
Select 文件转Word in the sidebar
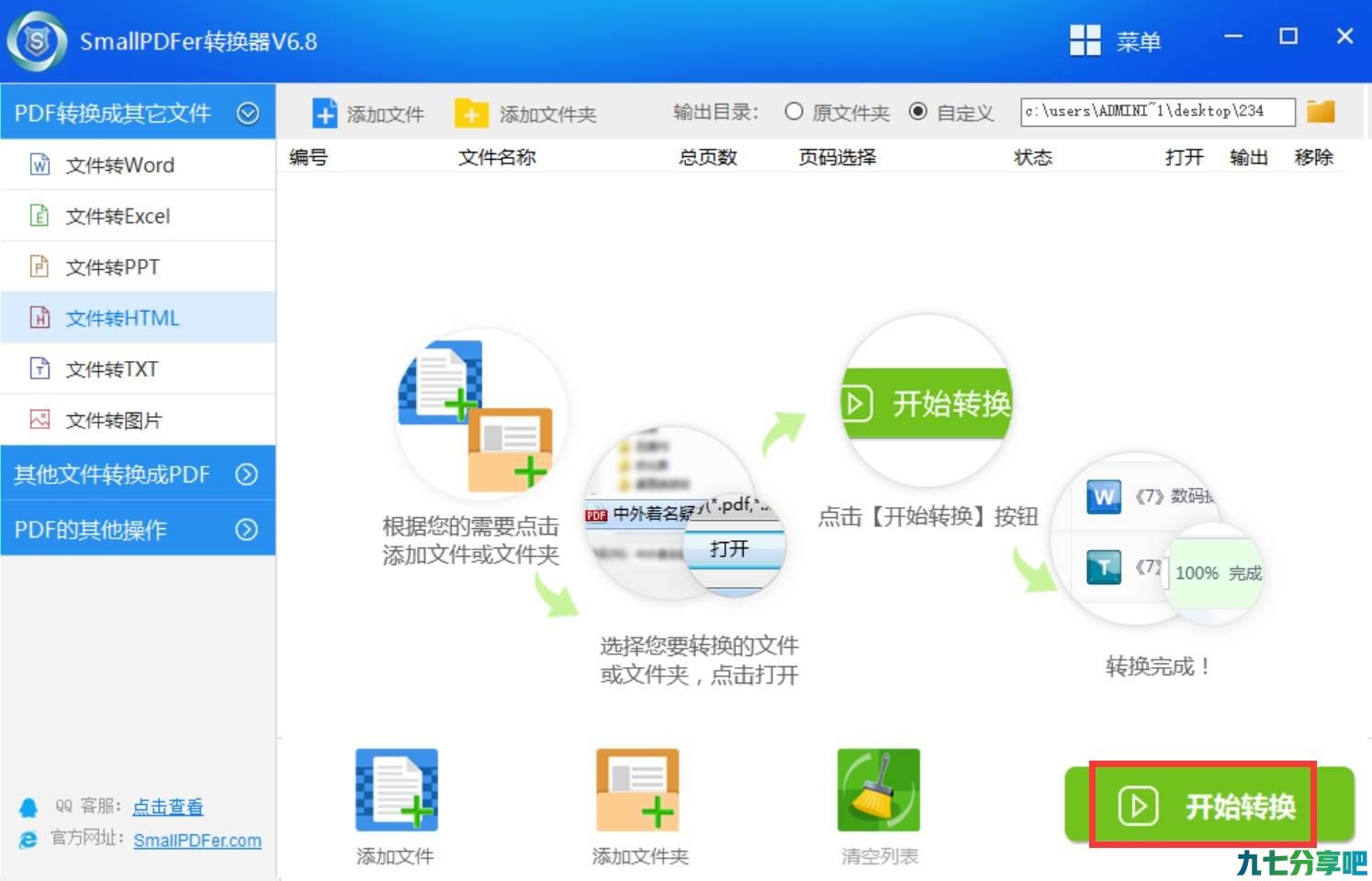[138, 165]
